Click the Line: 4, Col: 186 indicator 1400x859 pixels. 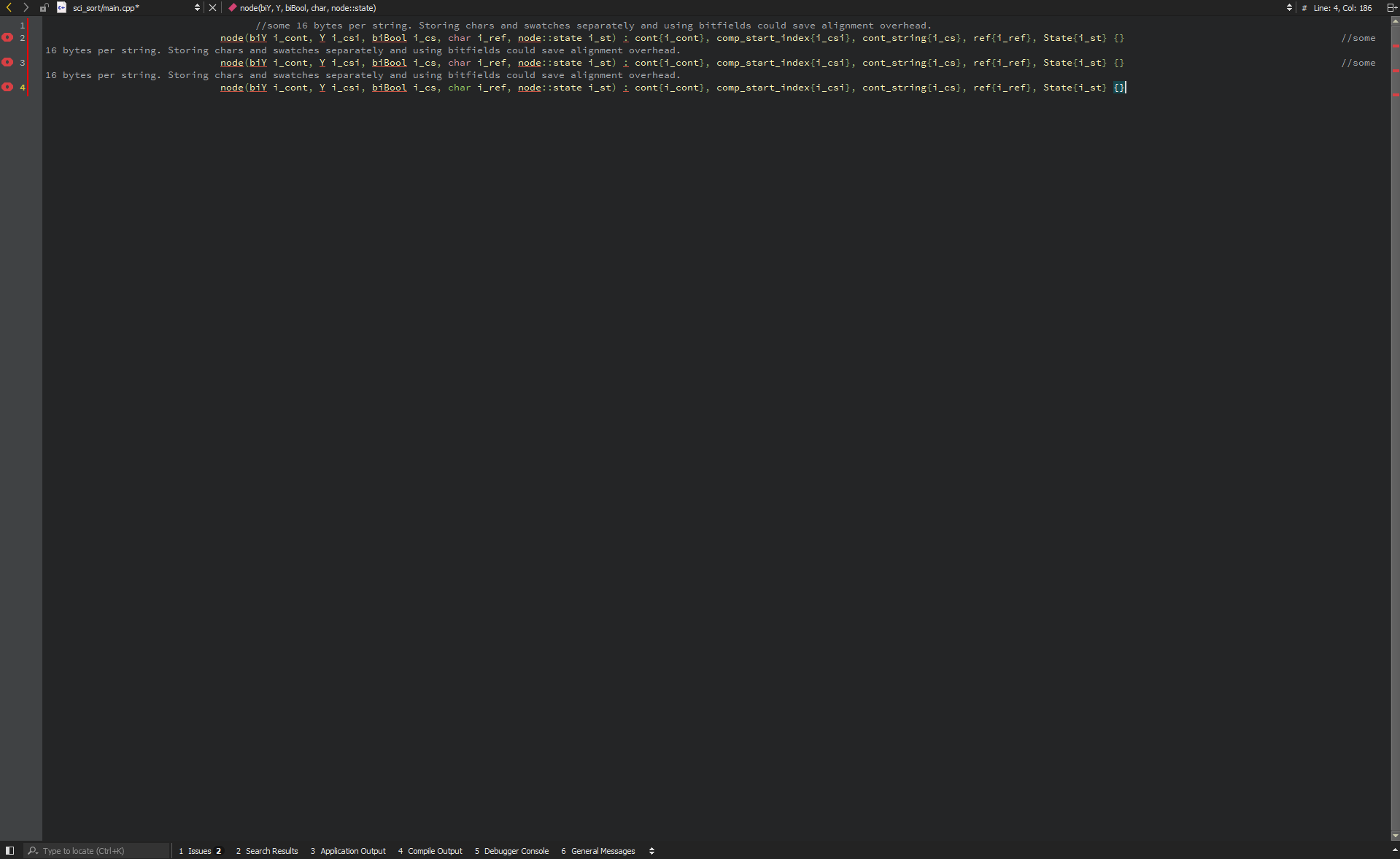tap(1342, 8)
